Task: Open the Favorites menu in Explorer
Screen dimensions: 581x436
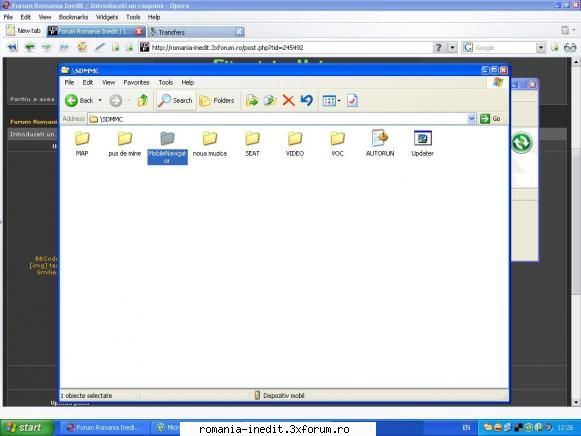Action: tap(136, 82)
